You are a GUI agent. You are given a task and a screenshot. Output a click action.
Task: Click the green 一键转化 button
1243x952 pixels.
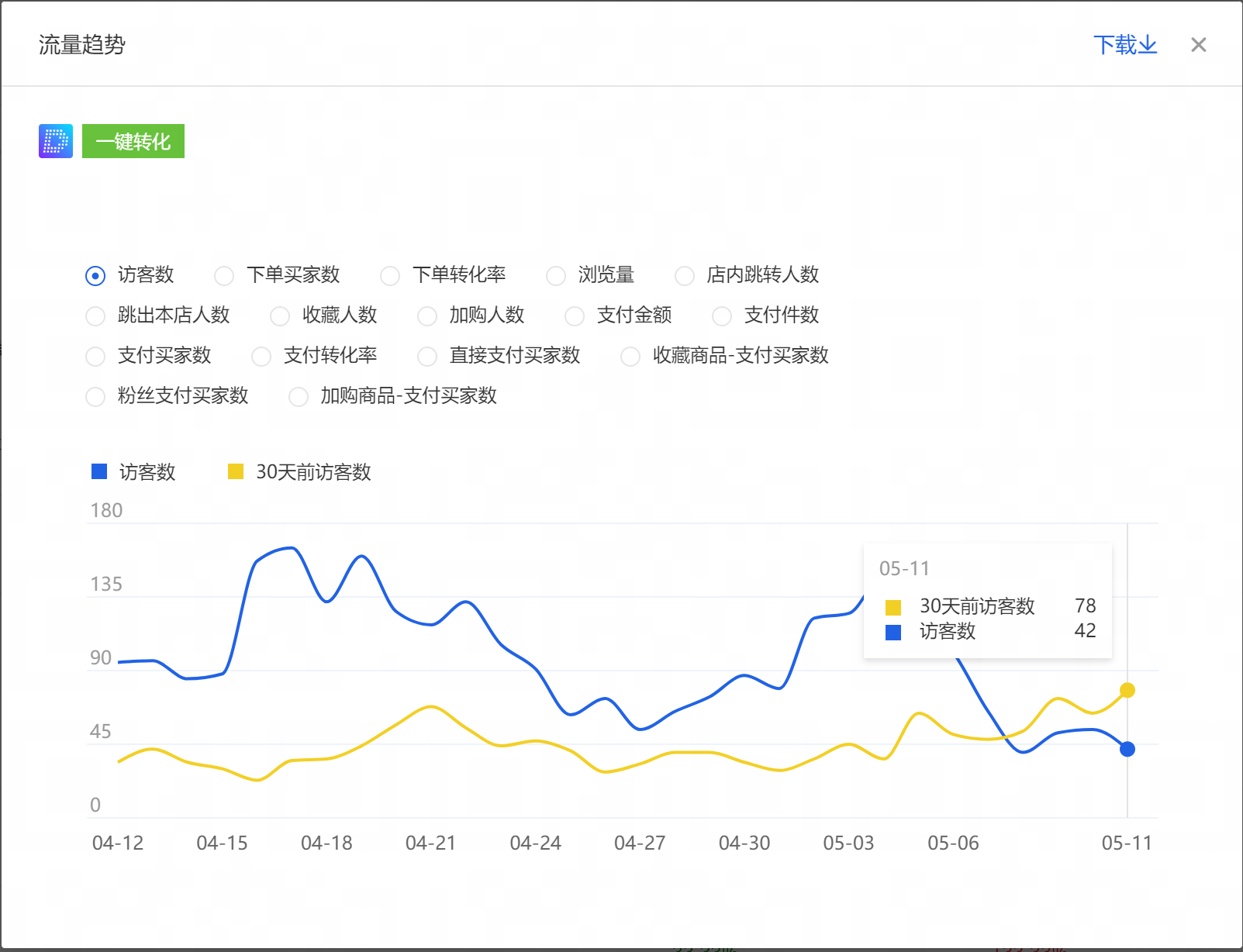(x=133, y=141)
